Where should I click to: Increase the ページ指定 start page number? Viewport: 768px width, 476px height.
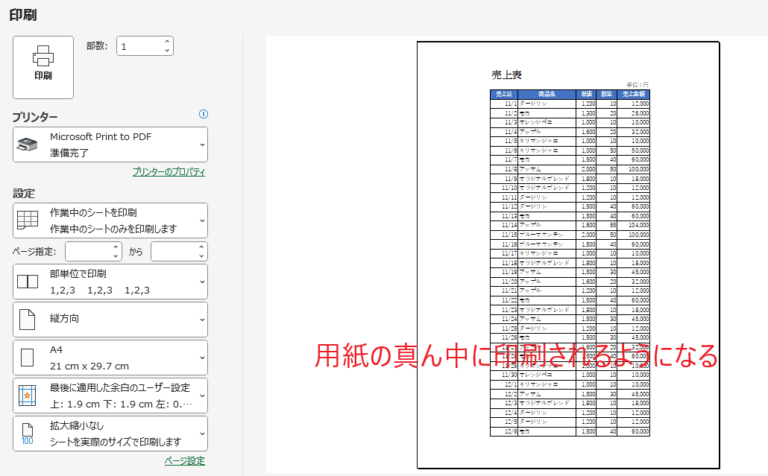[115, 247]
